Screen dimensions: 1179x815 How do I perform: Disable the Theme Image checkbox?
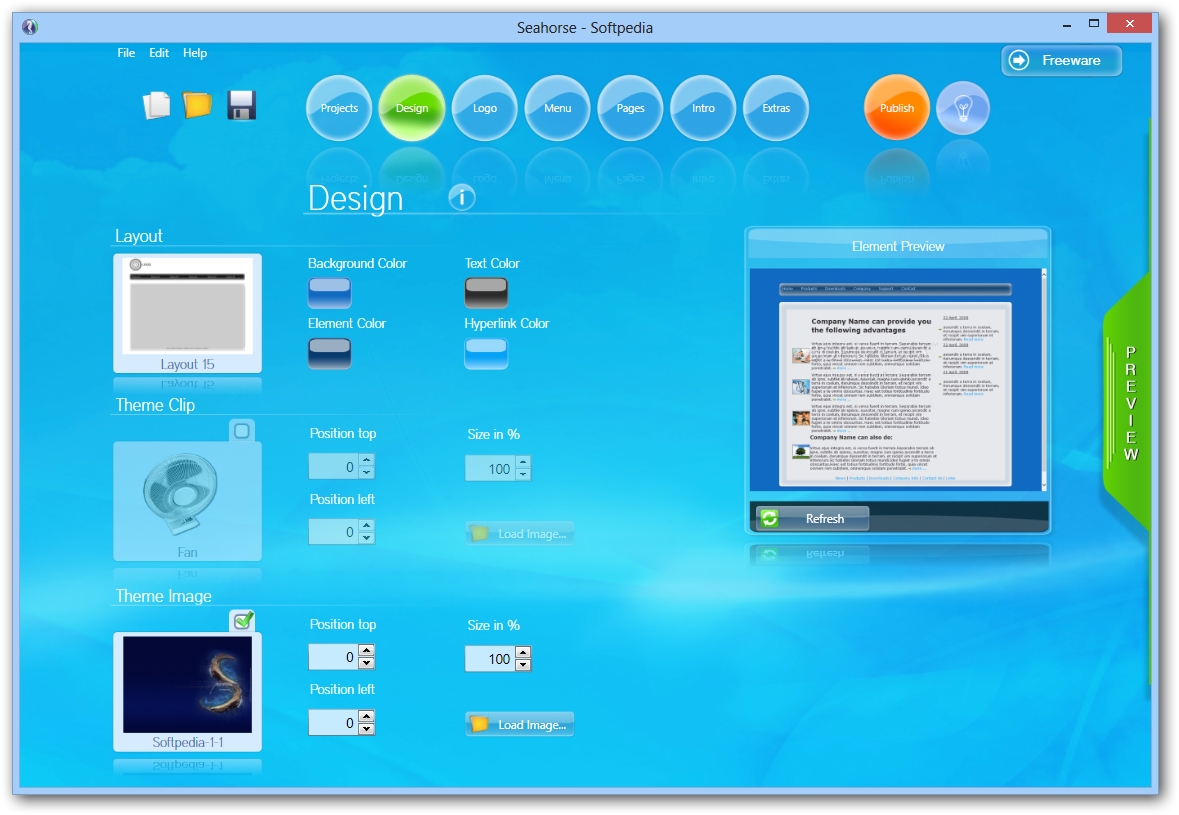click(x=242, y=621)
